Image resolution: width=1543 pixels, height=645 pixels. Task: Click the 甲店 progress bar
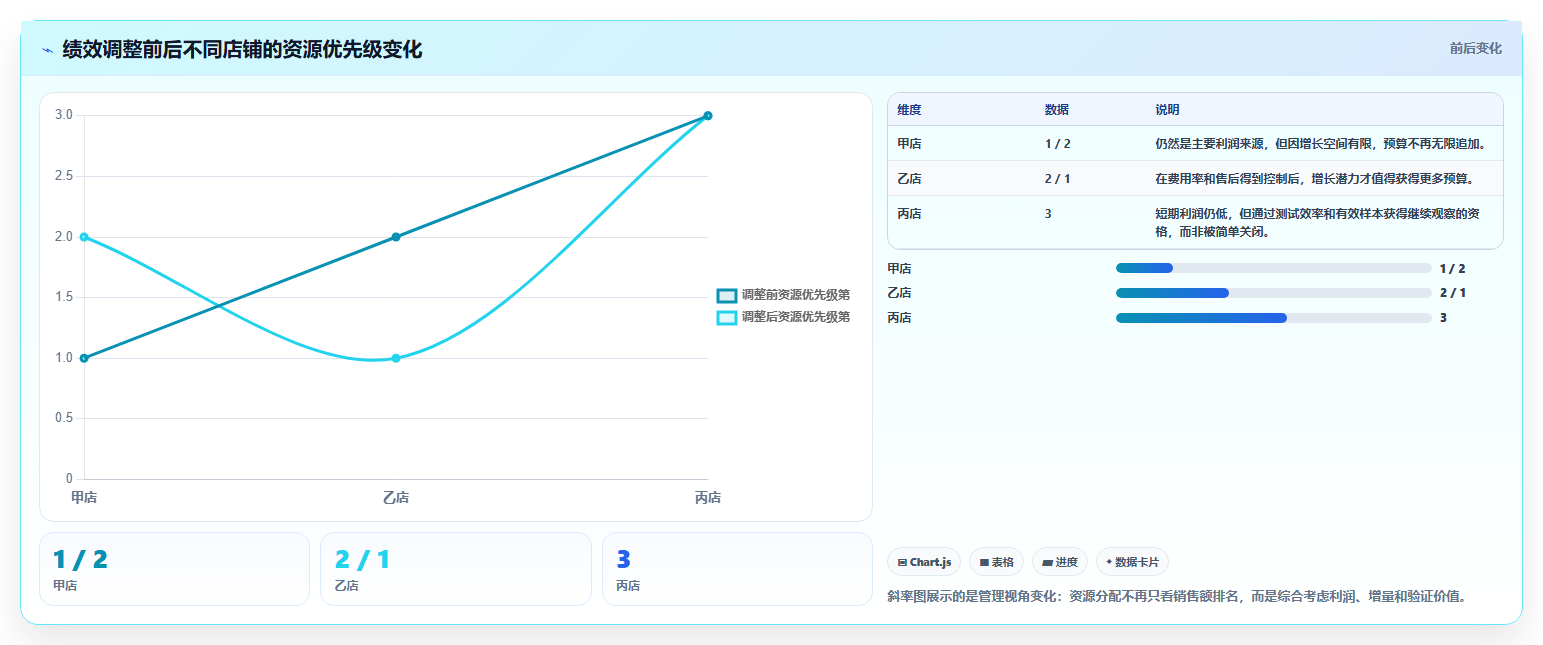point(1273,268)
